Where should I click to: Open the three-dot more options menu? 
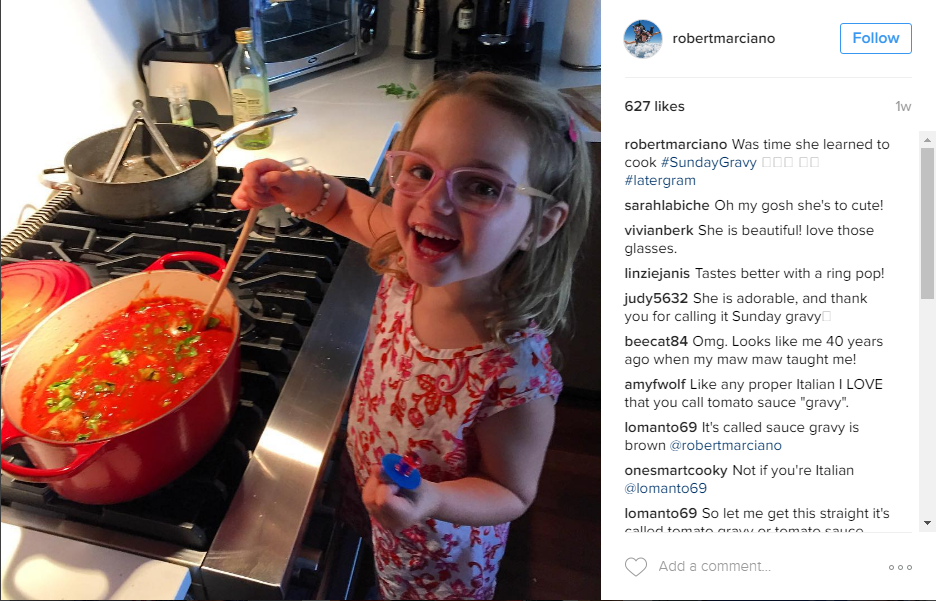click(900, 567)
